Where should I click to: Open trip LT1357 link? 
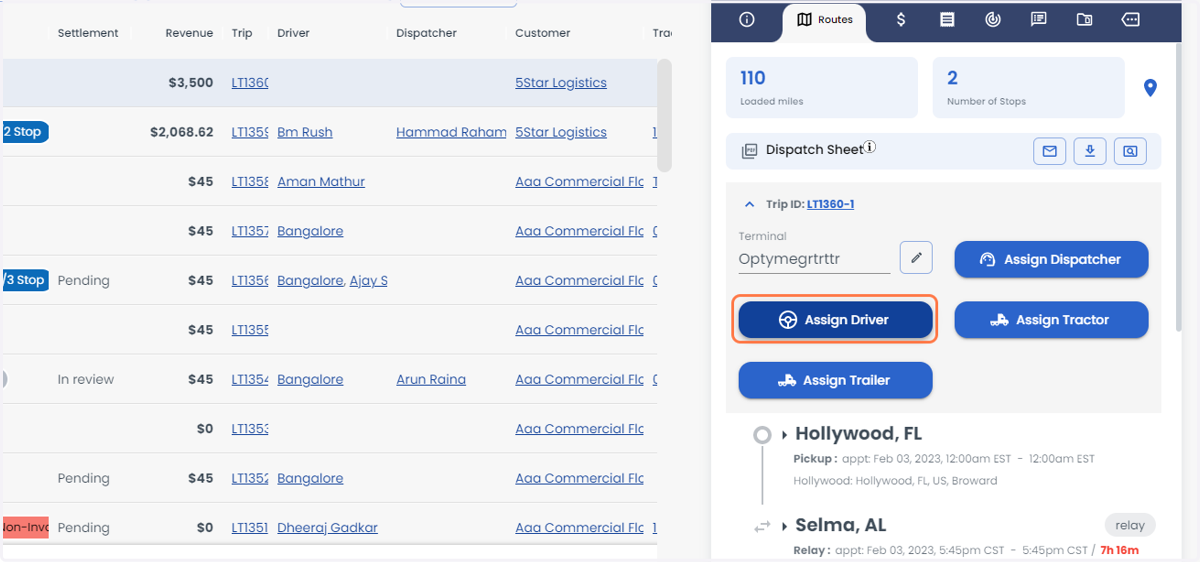[250, 231]
